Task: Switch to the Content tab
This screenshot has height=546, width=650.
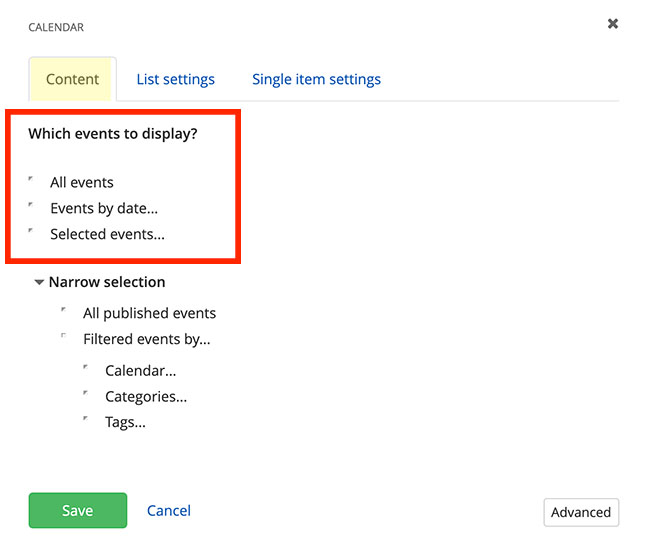Action: (x=72, y=79)
